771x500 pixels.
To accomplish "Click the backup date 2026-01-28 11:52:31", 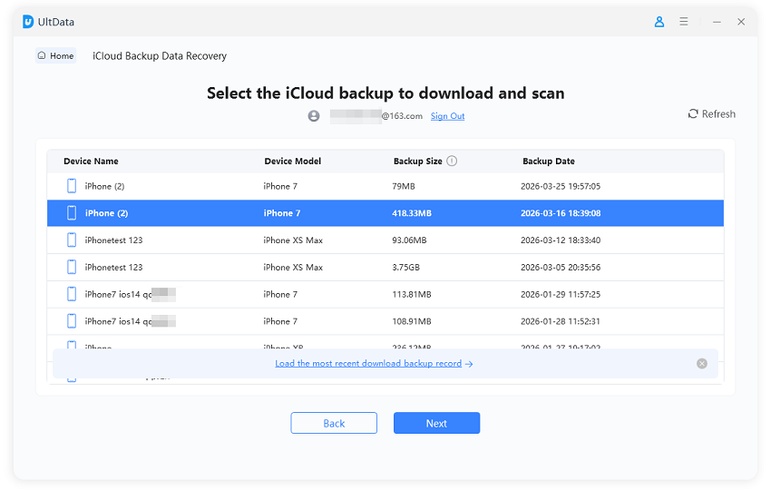I will (x=561, y=321).
